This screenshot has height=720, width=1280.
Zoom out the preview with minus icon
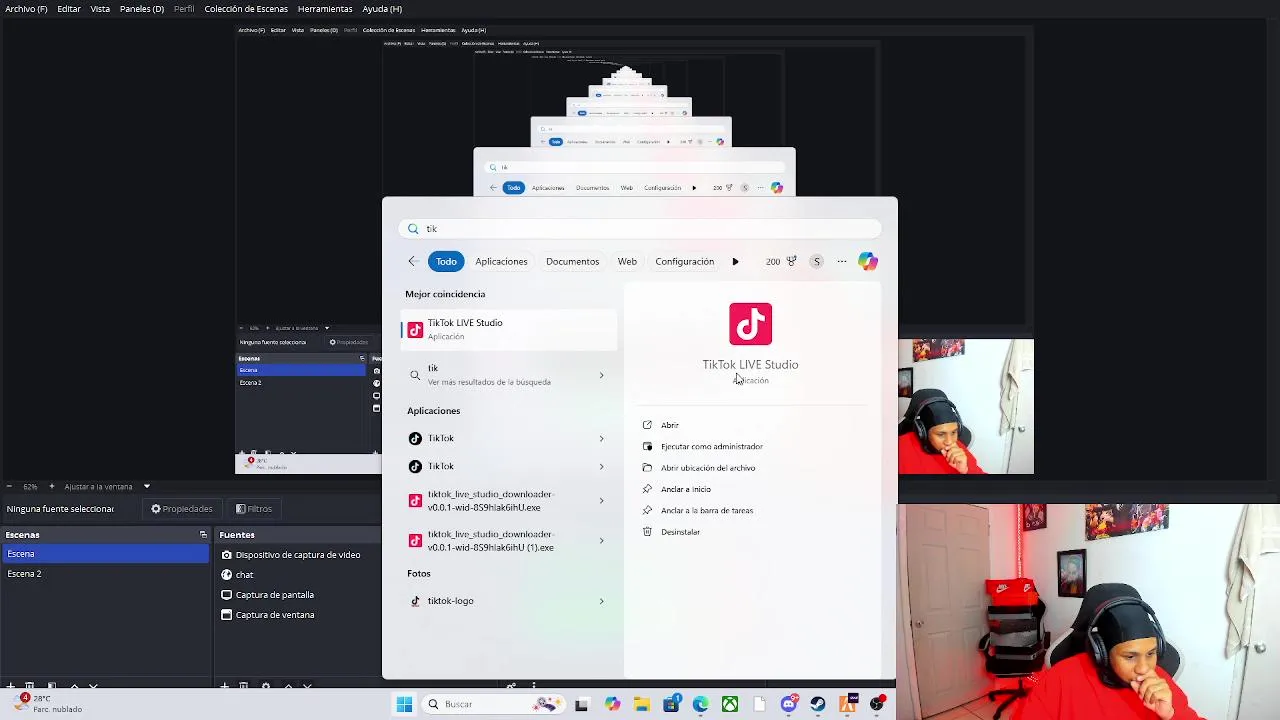[x=9, y=486]
